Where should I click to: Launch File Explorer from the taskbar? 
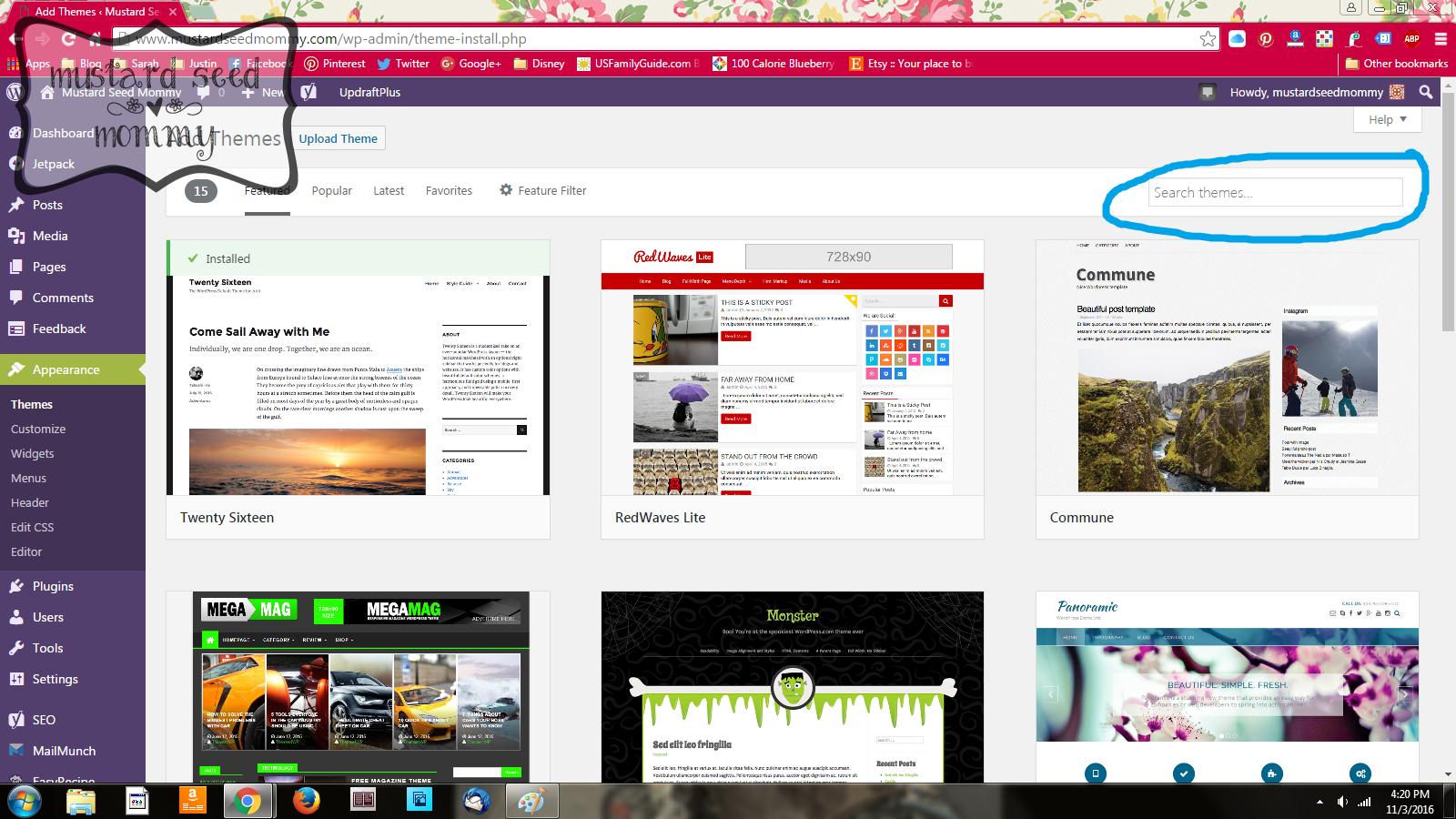81,802
